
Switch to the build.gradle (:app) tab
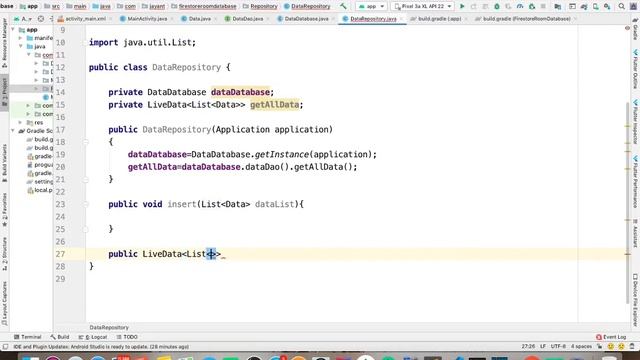click(439, 19)
